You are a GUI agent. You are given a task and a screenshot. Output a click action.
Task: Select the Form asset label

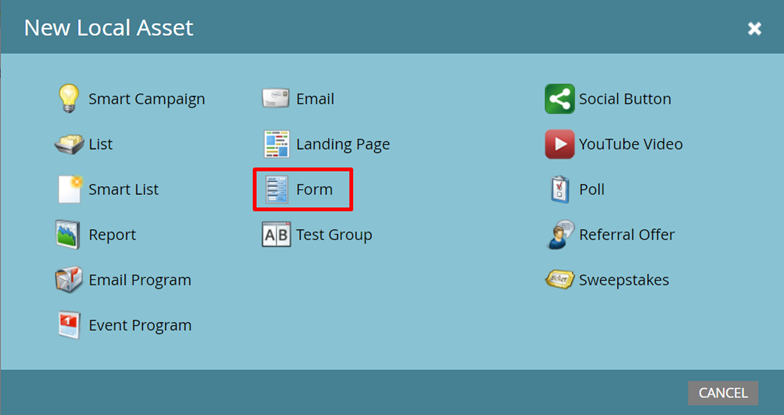tap(314, 190)
